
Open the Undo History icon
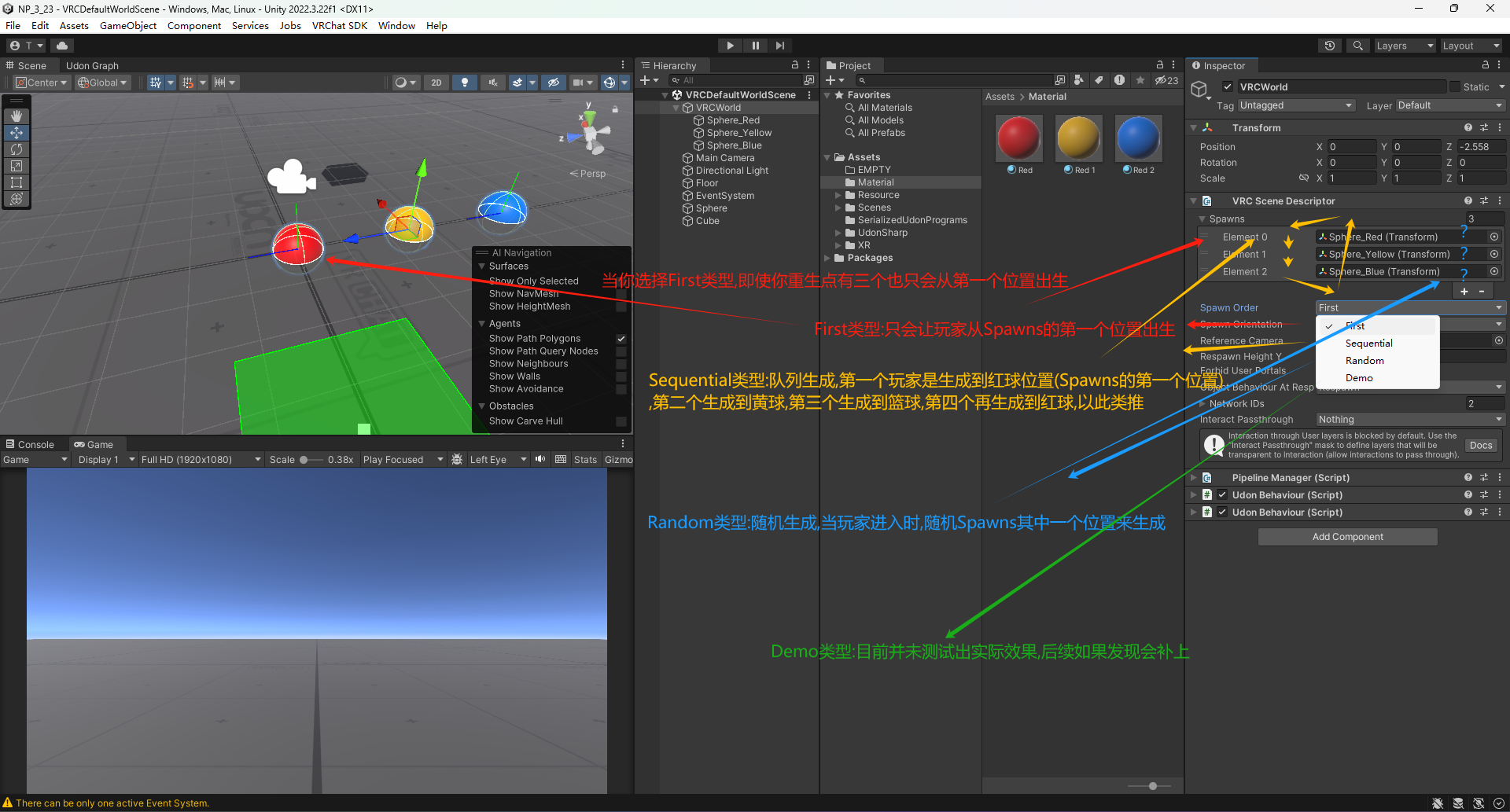click(1330, 46)
